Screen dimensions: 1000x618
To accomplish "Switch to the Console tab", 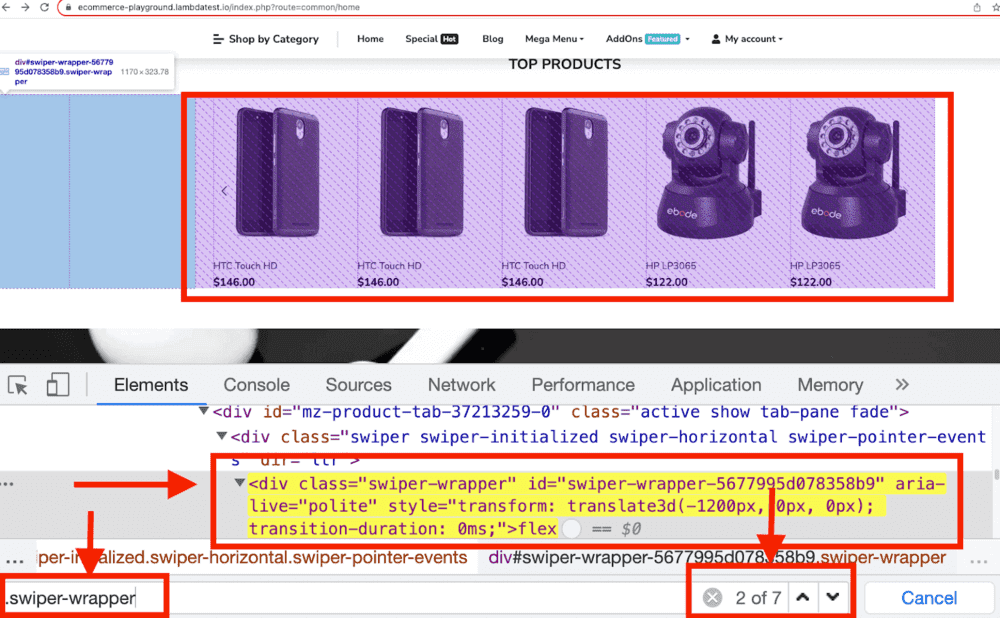I will click(x=256, y=384).
